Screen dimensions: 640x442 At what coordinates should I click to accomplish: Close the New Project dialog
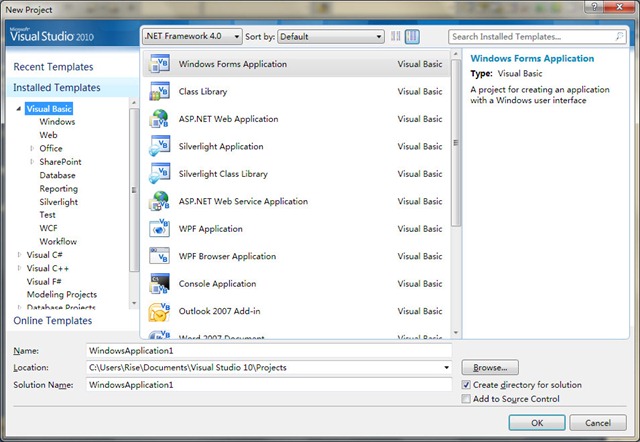click(x=619, y=7)
